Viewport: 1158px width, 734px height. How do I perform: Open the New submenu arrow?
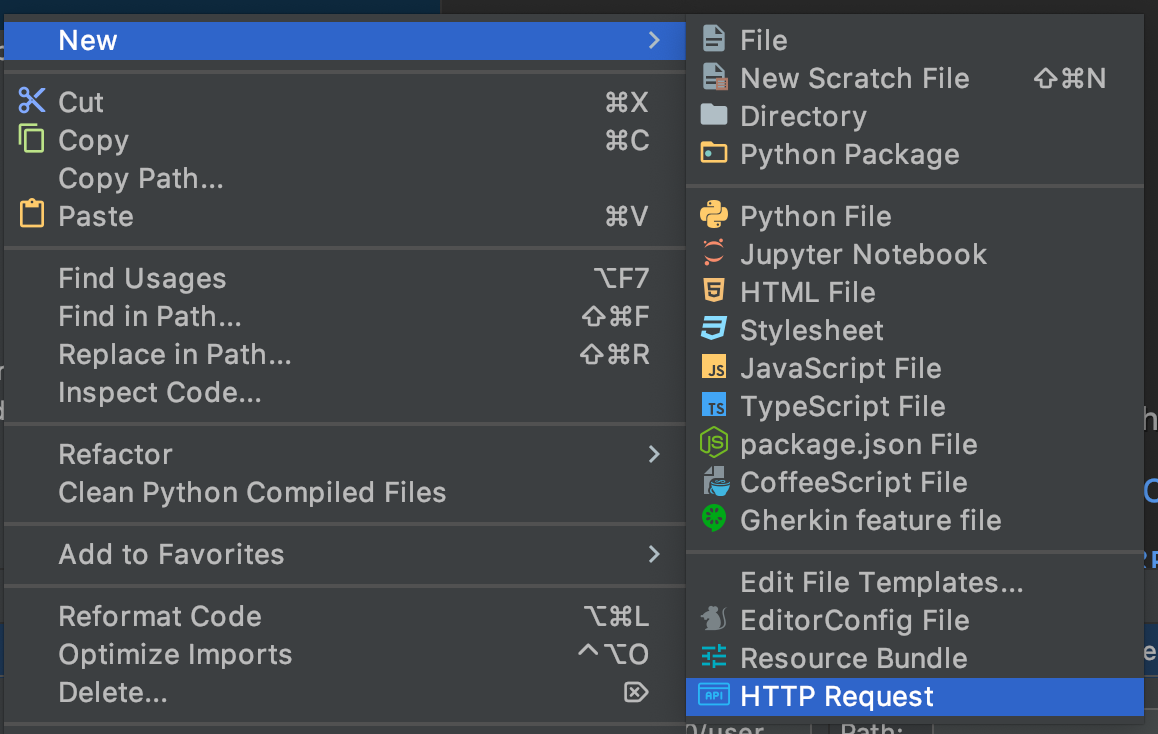(654, 40)
